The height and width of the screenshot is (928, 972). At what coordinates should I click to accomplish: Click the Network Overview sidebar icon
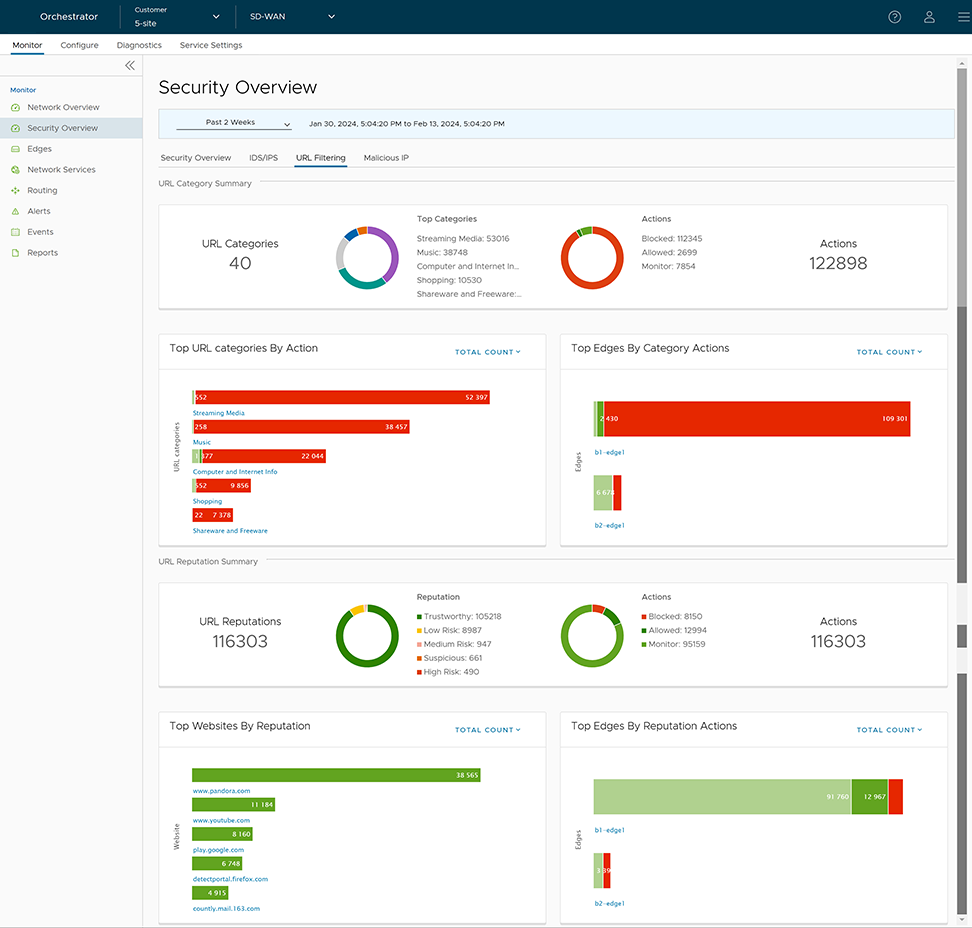15,107
